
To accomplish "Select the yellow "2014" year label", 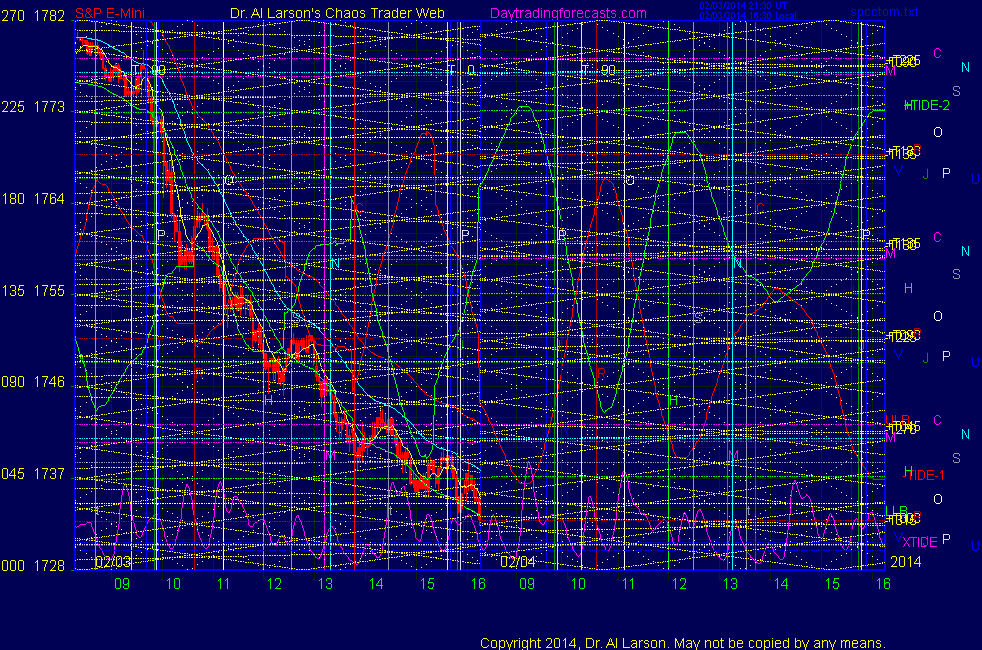I will (906, 562).
